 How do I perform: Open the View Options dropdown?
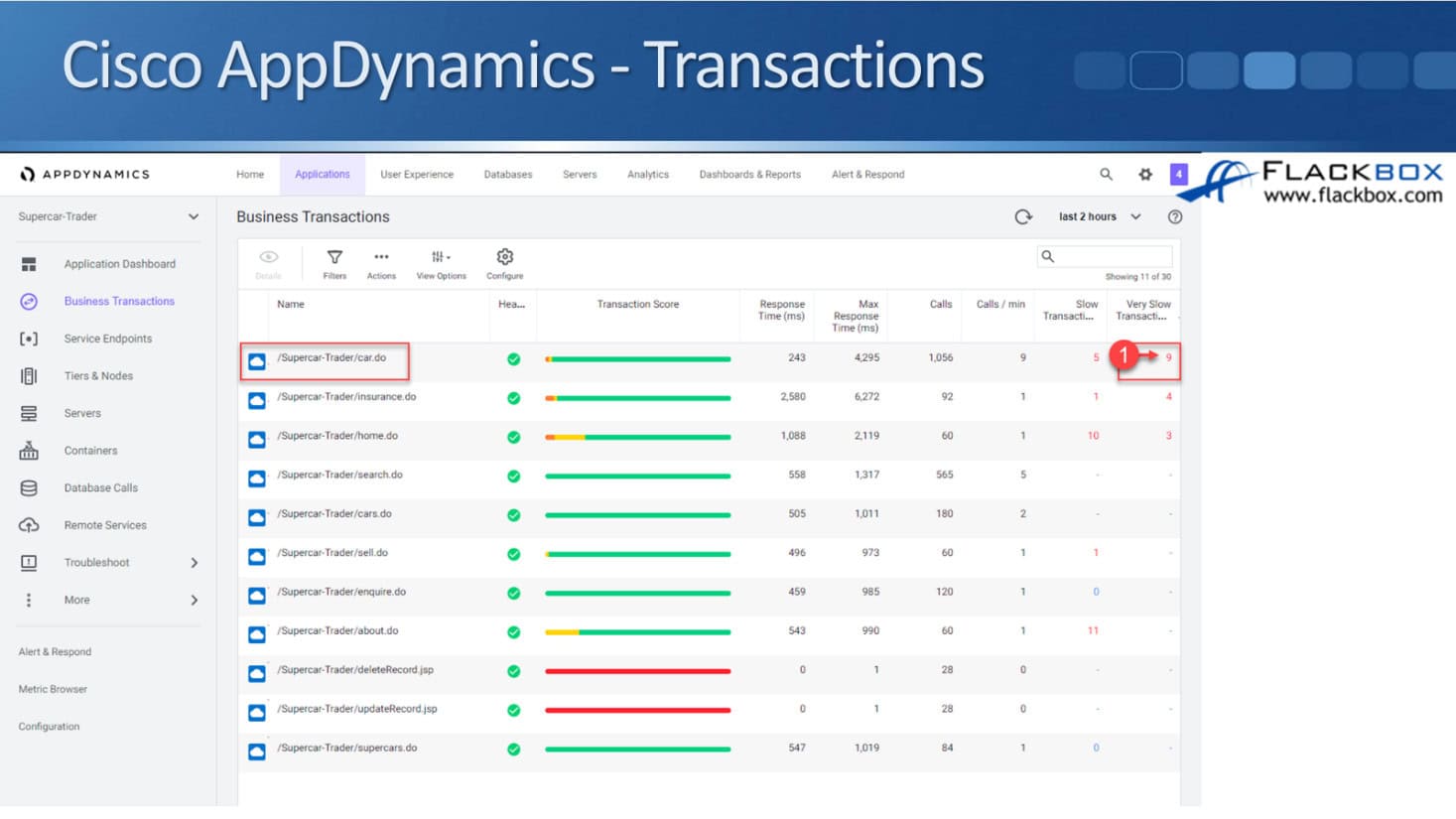pos(441,258)
